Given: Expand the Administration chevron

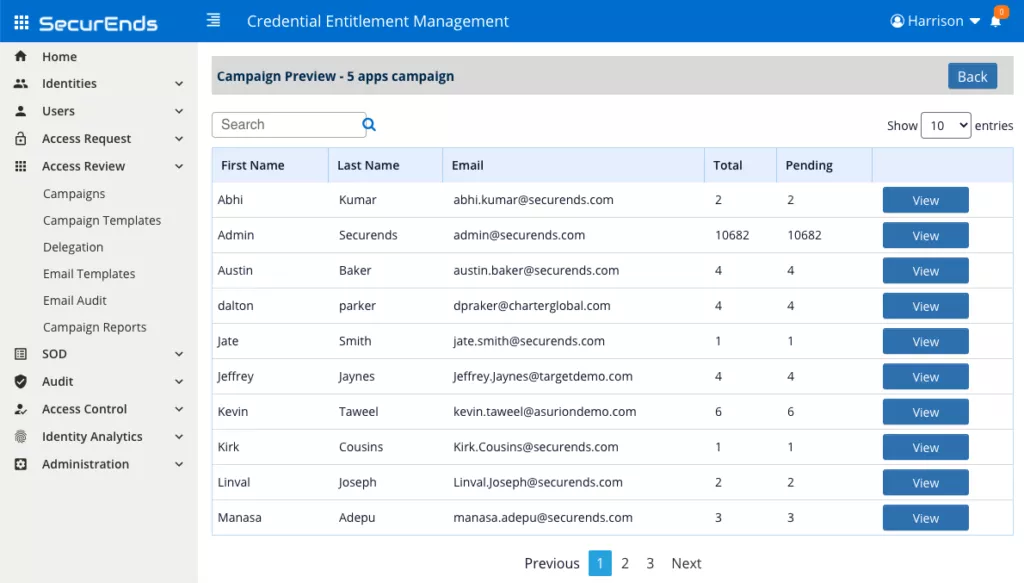Looking at the screenshot, I should tap(179, 464).
